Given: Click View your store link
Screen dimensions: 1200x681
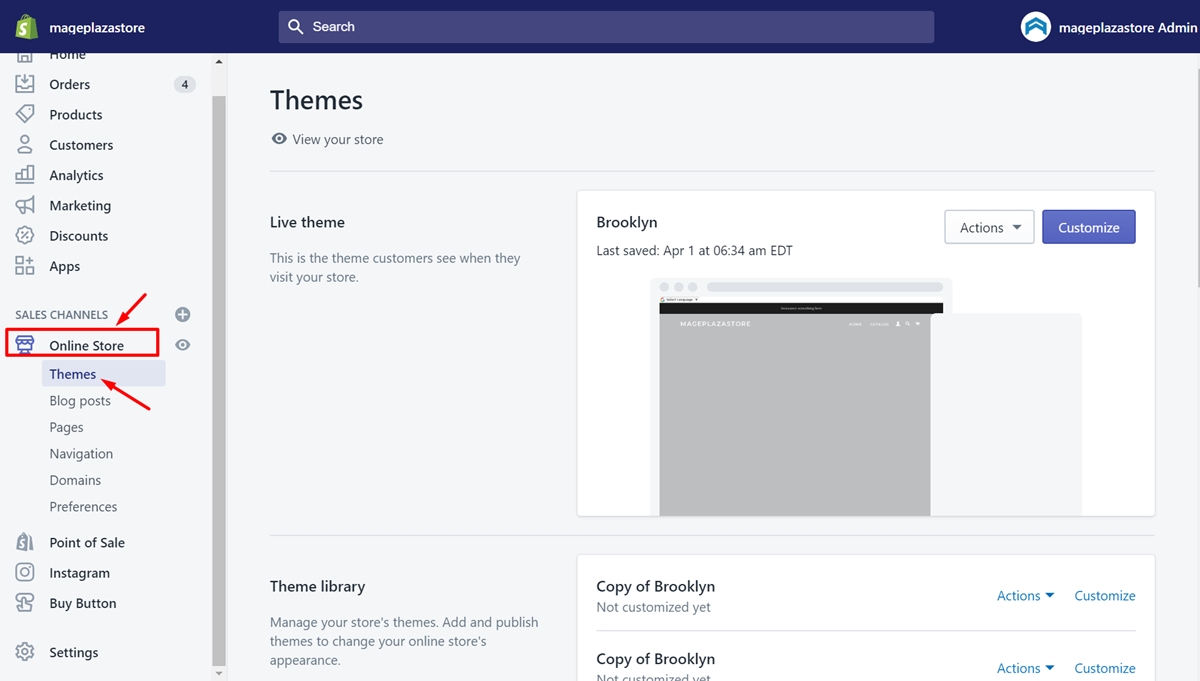Looking at the screenshot, I should pos(338,139).
